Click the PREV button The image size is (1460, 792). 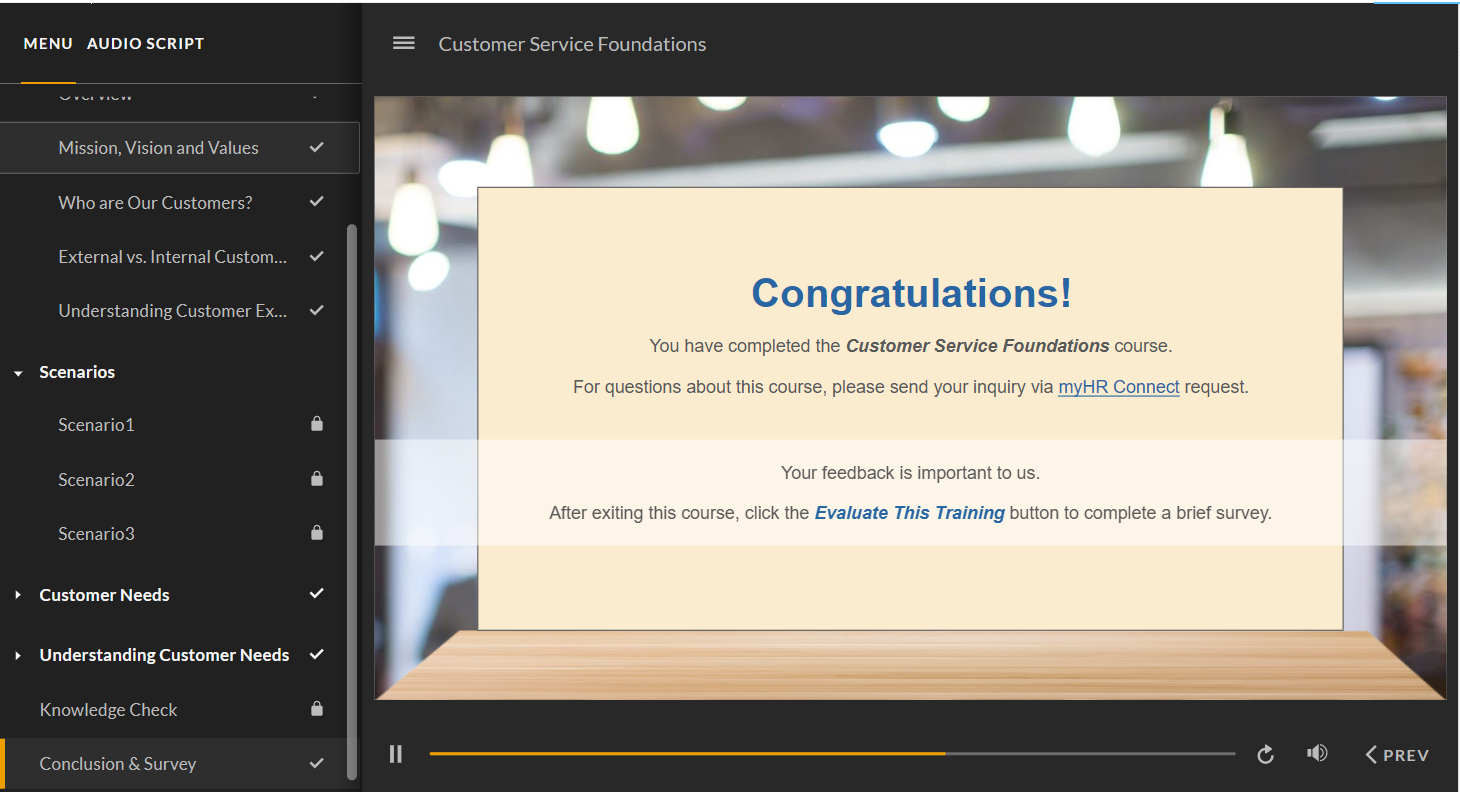coord(1397,754)
